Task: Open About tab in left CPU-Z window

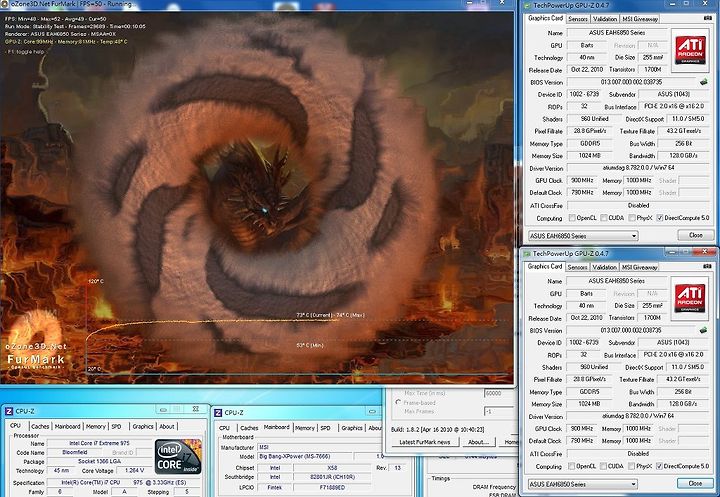Action: tap(167, 426)
